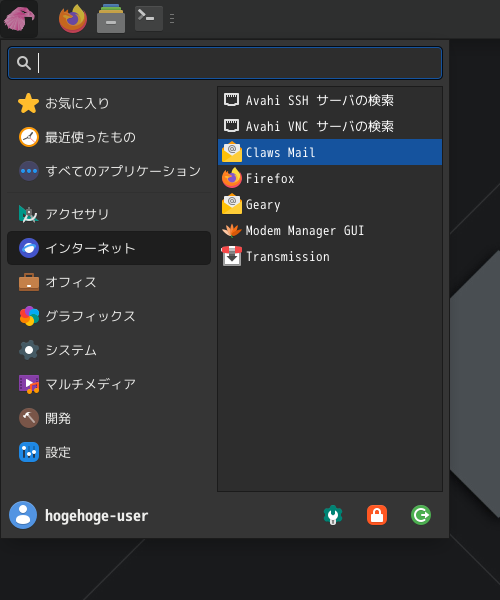Open Modem Manager GUI entry

[330, 230]
